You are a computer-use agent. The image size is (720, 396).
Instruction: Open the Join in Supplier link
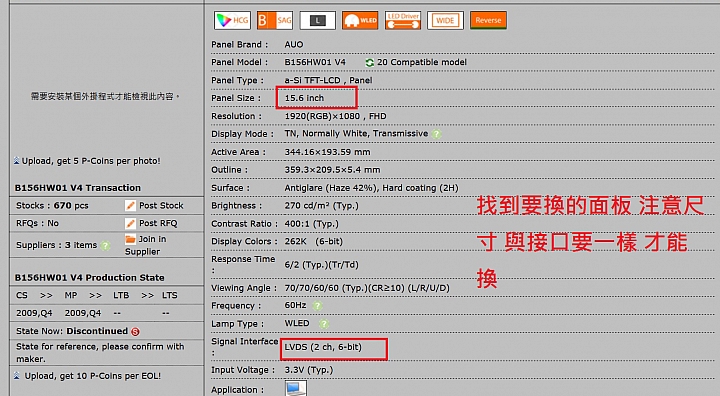point(146,245)
